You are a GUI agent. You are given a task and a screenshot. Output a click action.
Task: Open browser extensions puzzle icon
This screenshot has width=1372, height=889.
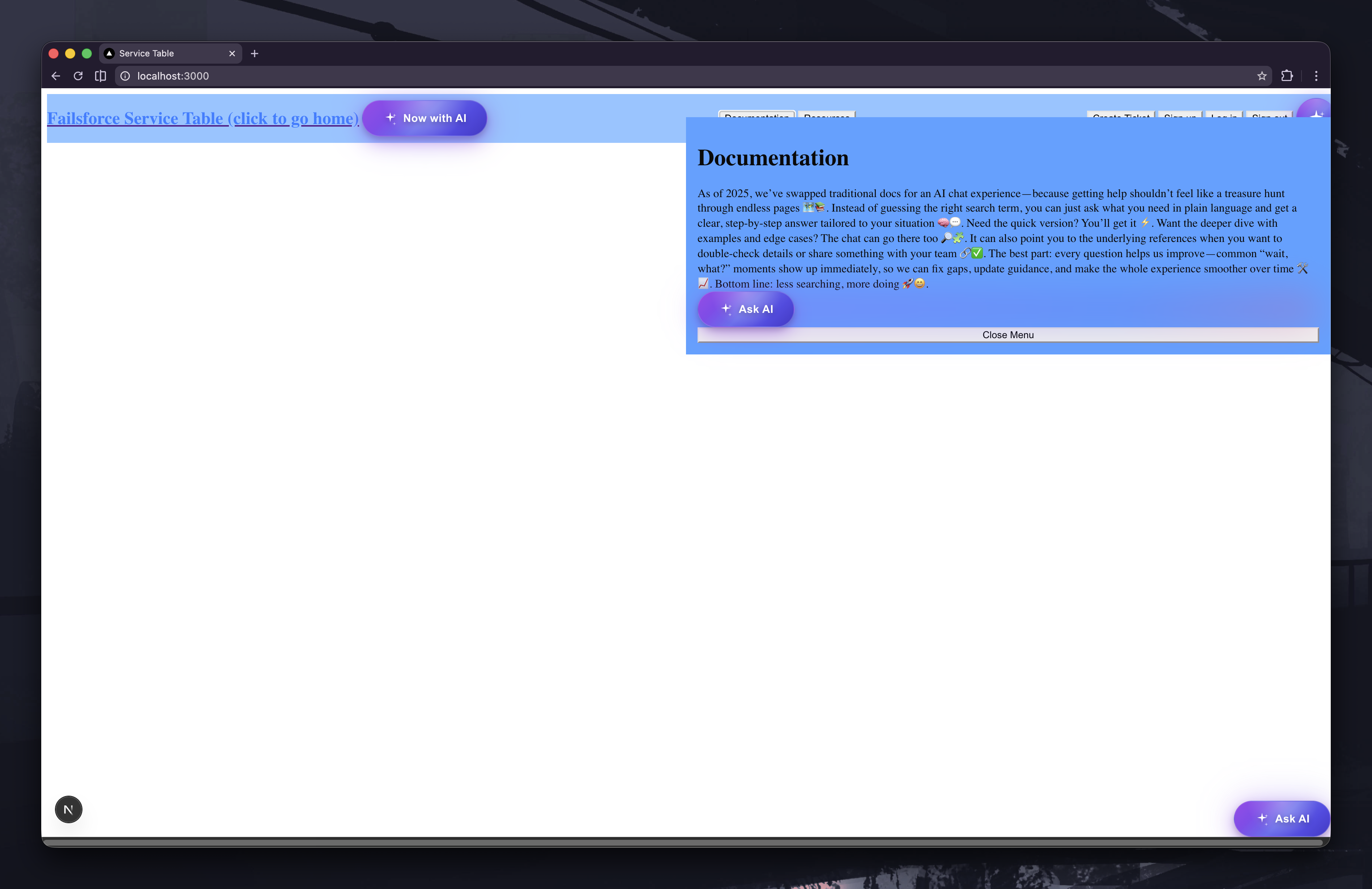(x=1287, y=76)
